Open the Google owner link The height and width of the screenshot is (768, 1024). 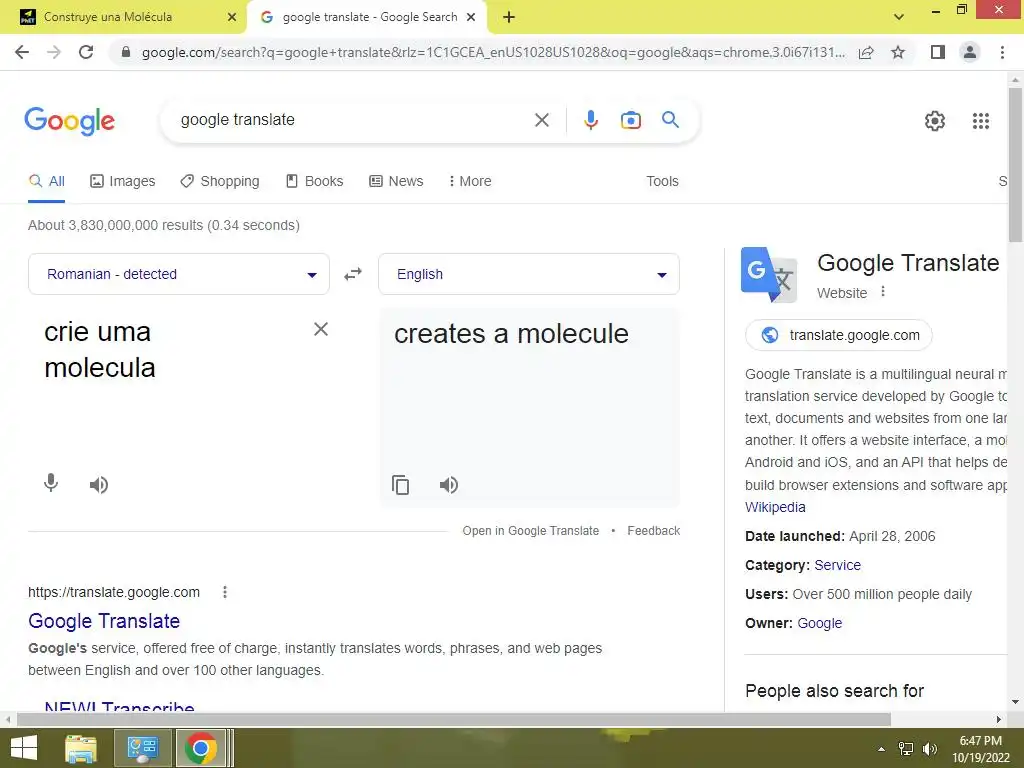(x=820, y=623)
